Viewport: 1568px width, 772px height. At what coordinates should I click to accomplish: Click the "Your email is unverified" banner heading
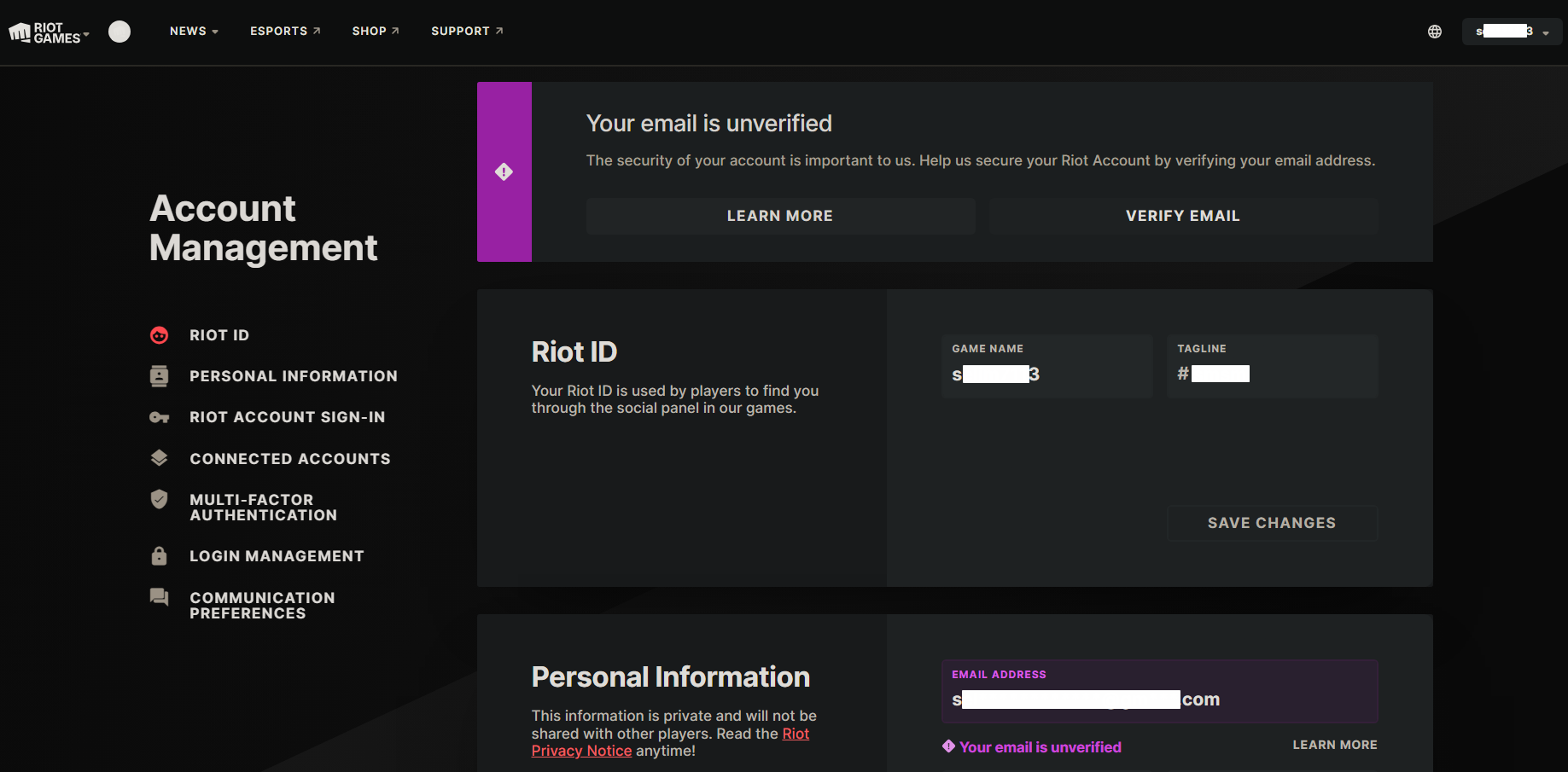pyautogui.click(x=708, y=124)
